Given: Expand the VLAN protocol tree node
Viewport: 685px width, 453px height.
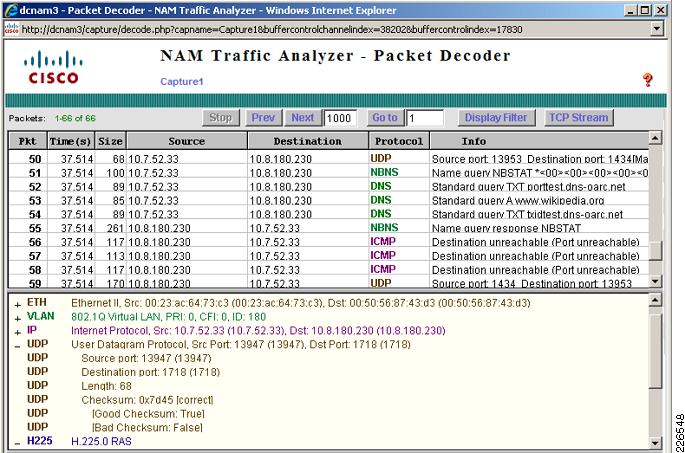Looking at the screenshot, I should coord(17,319).
